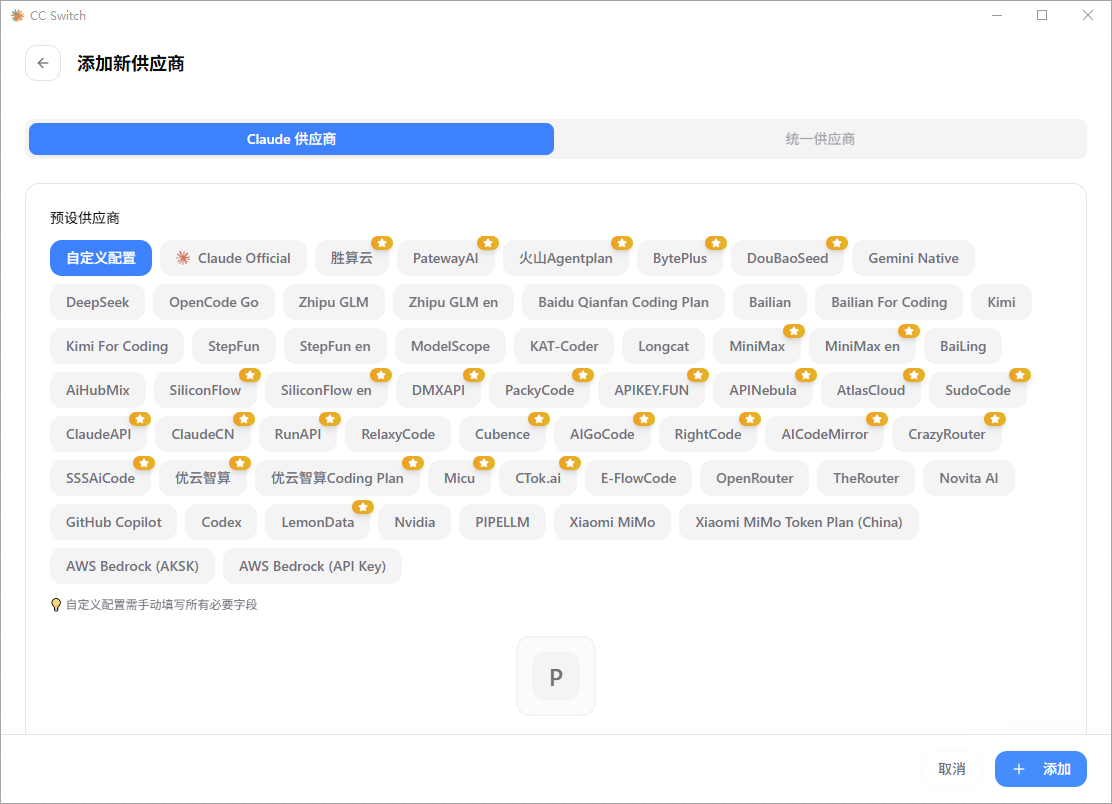Pick the PackyCode preset

pos(540,390)
